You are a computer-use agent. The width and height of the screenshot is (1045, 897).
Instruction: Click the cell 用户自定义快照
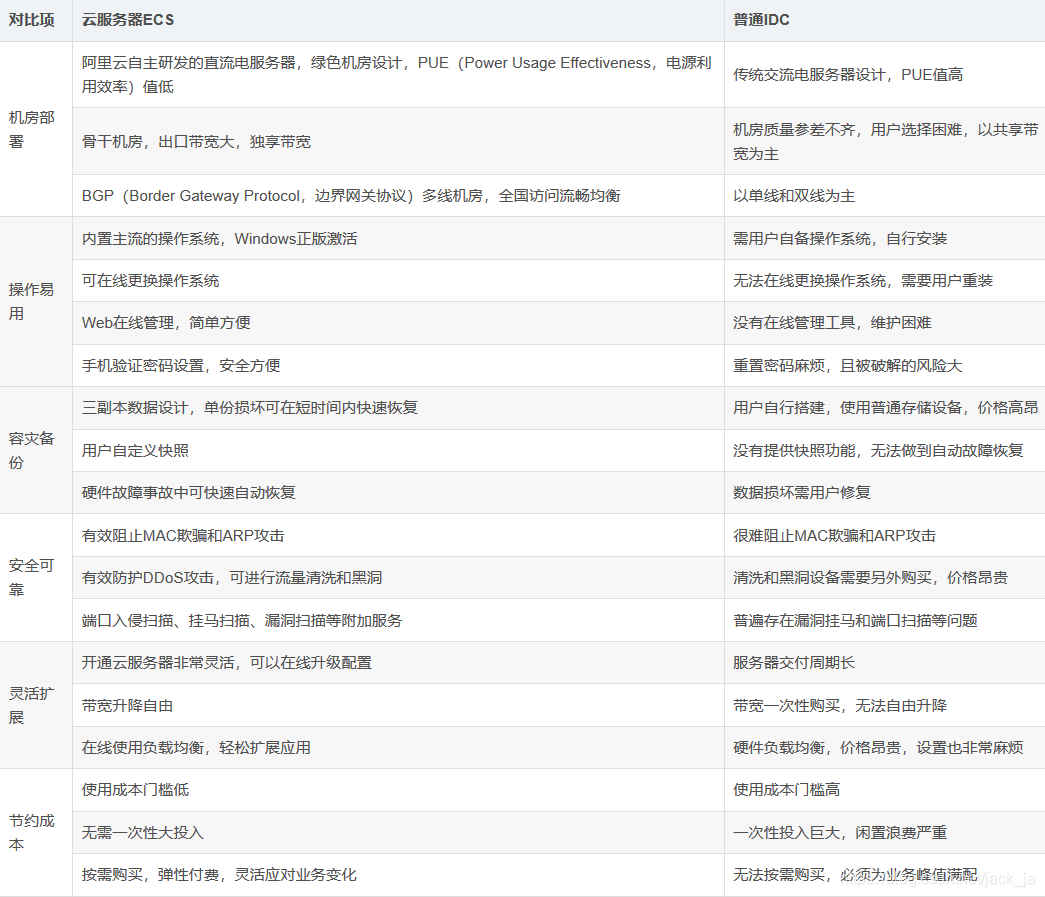(x=399, y=450)
